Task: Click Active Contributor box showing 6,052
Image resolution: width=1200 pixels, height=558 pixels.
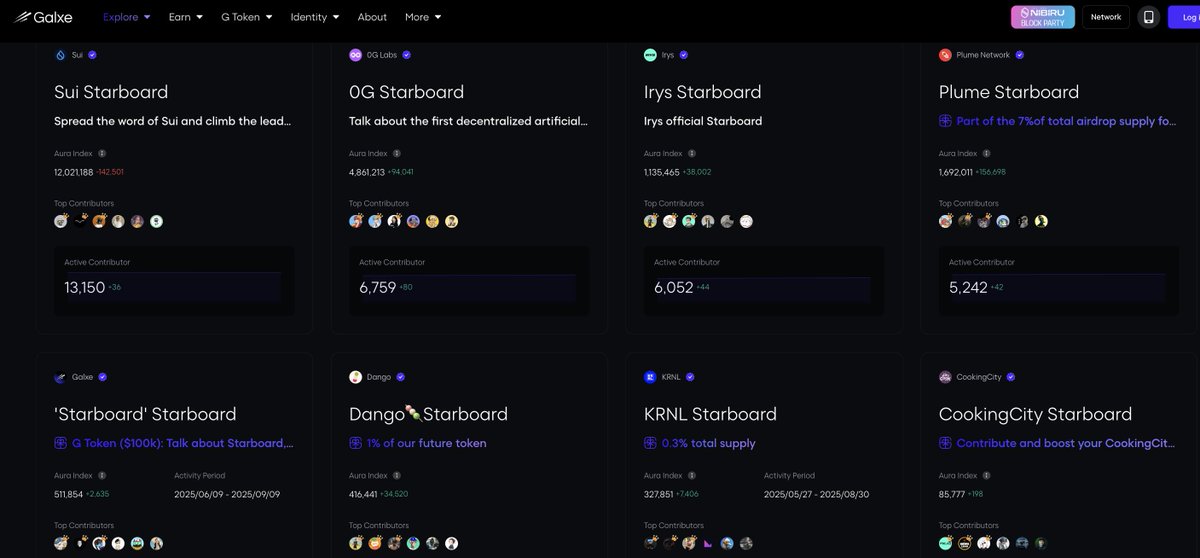Action: 764,280
